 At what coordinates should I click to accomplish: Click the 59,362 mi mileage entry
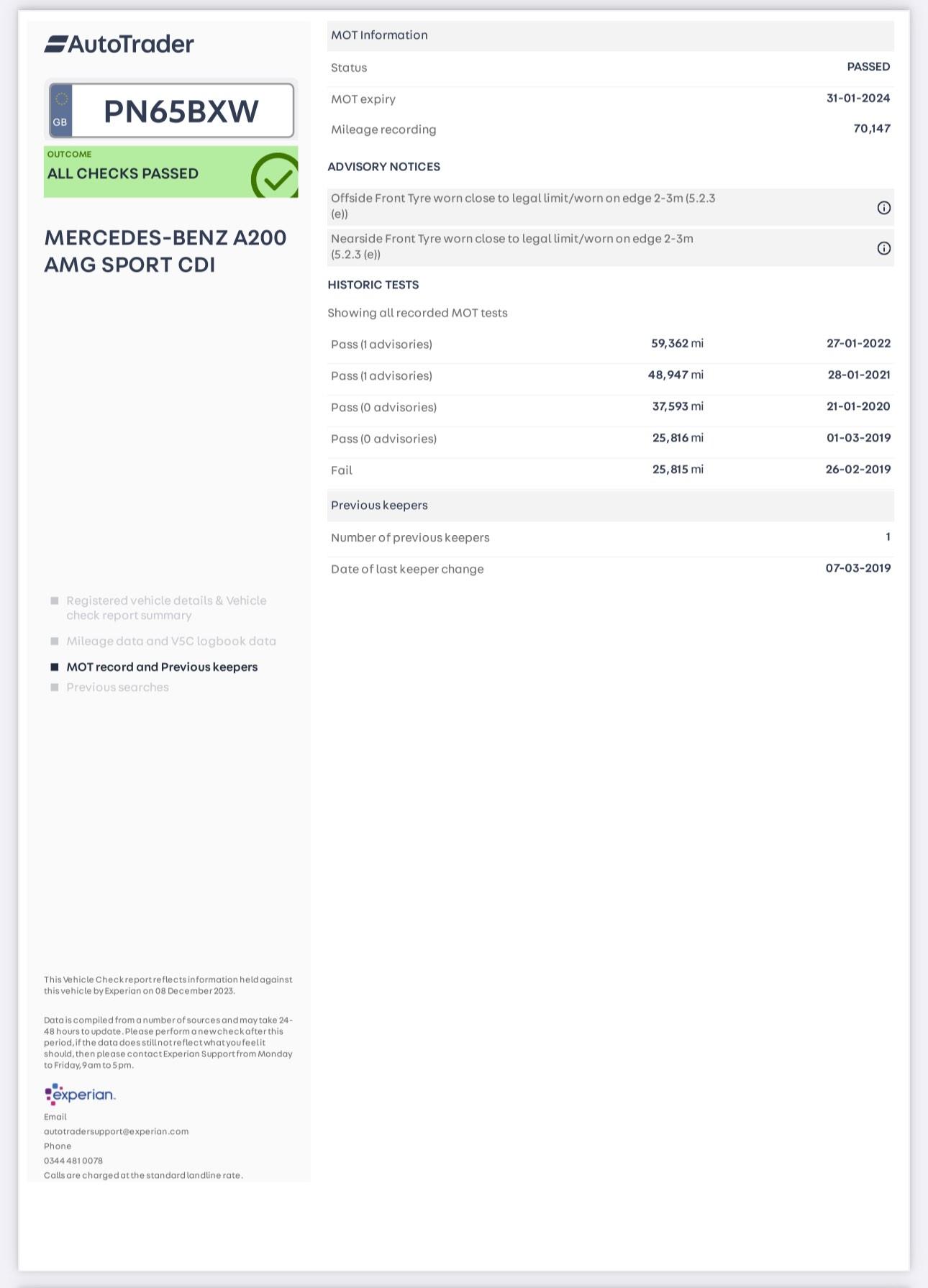point(677,344)
